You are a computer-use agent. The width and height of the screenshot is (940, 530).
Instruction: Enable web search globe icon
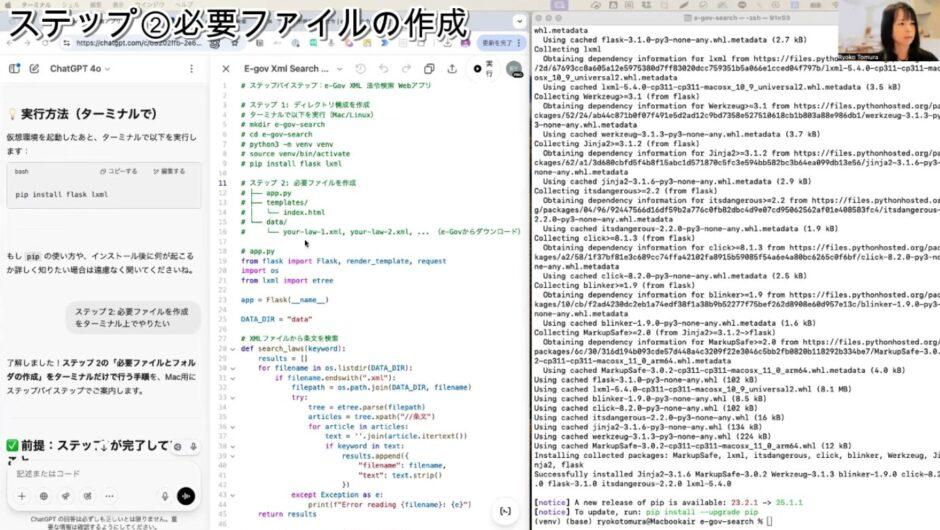coord(43,496)
